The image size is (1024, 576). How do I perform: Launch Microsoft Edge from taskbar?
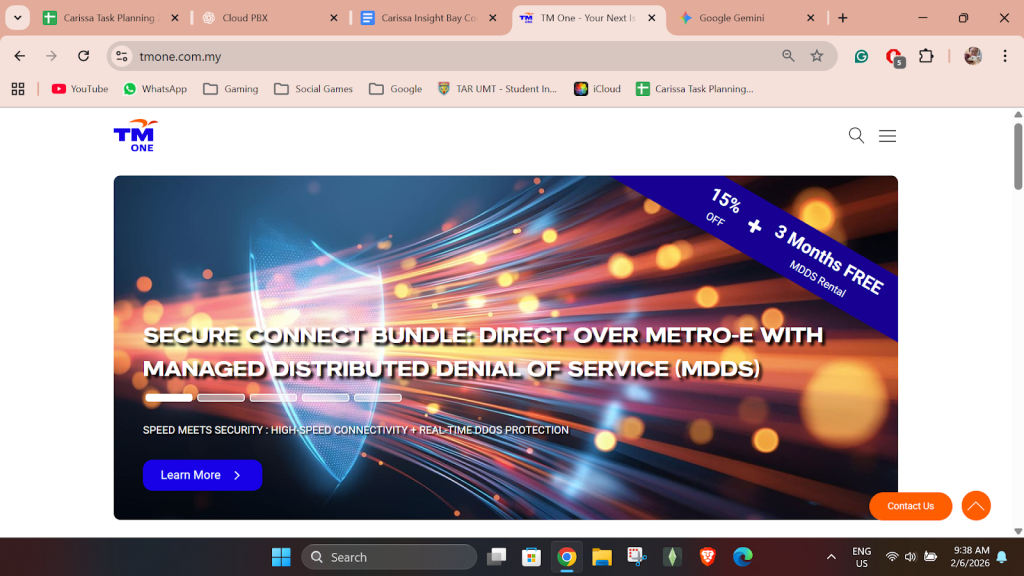click(x=743, y=557)
